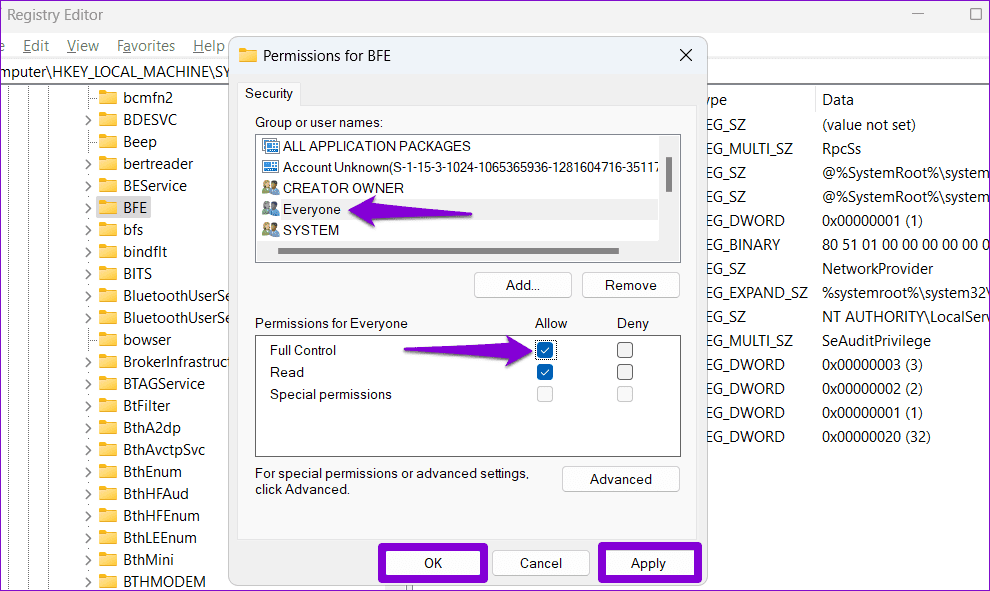The image size is (990, 591).
Task: Select the CREATOR OWNER user icon
Action: [x=270, y=188]
